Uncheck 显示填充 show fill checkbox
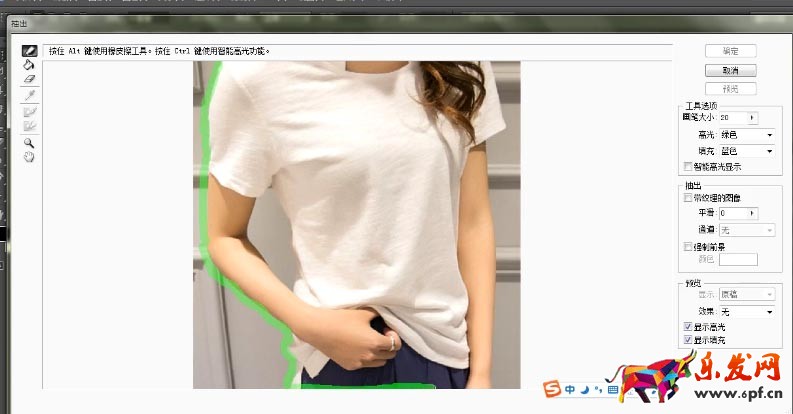The width and height of the screenshot is (793, 414). click(686, 341)
